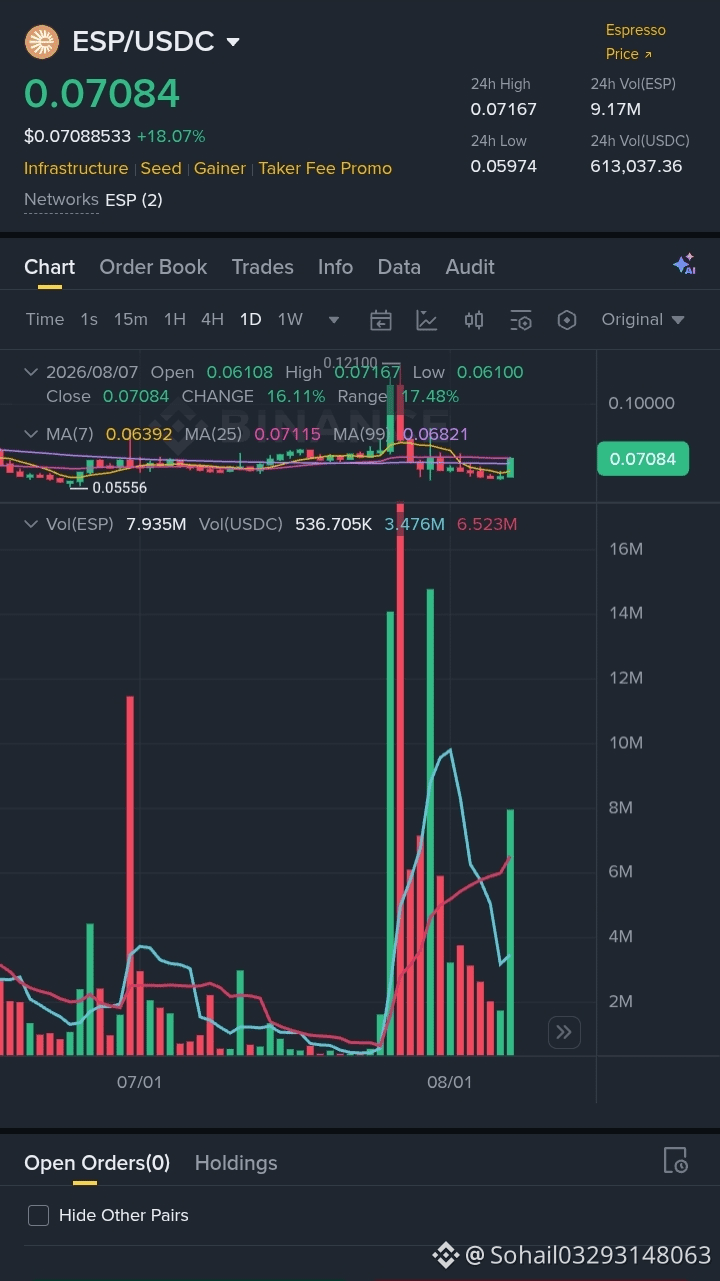Open the chart indicators icon
Image resolution: width=720 pixels, height=1281 pixels.
pyautogui.click(x=427, y=320)
